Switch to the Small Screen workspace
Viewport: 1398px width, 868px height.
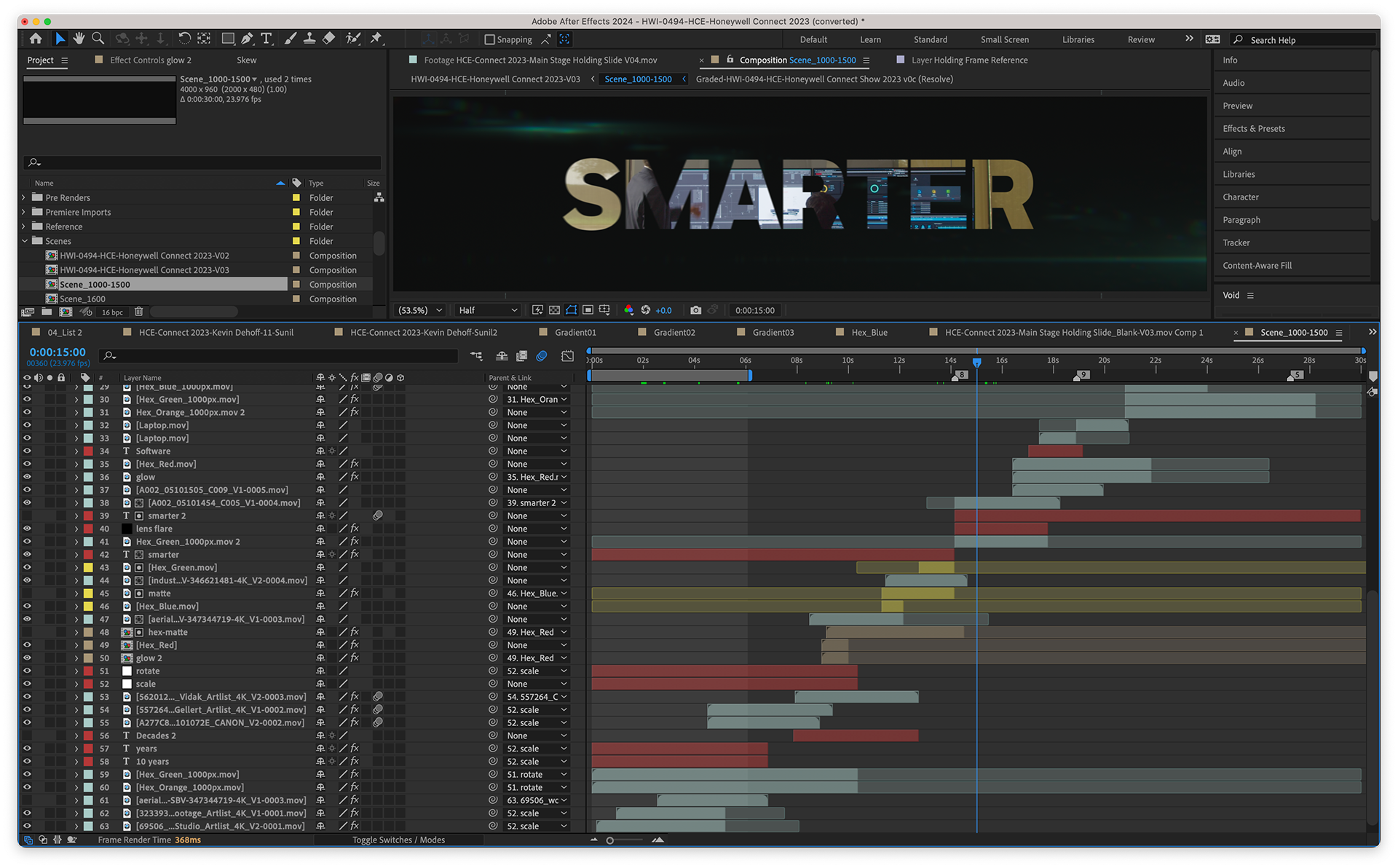click(1005, 40)
